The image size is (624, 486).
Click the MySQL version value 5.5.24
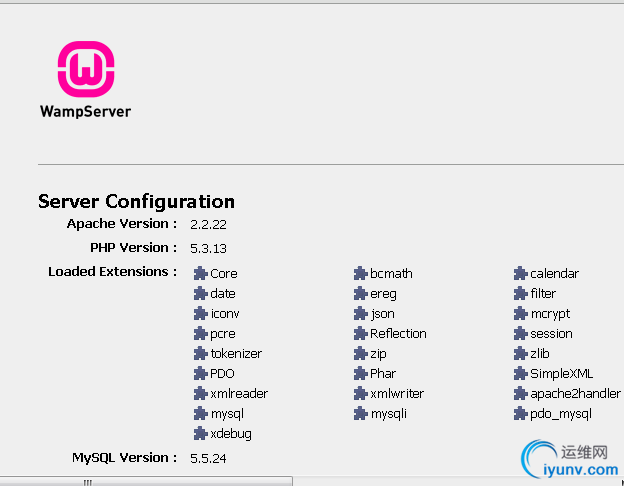click(208, 459)
